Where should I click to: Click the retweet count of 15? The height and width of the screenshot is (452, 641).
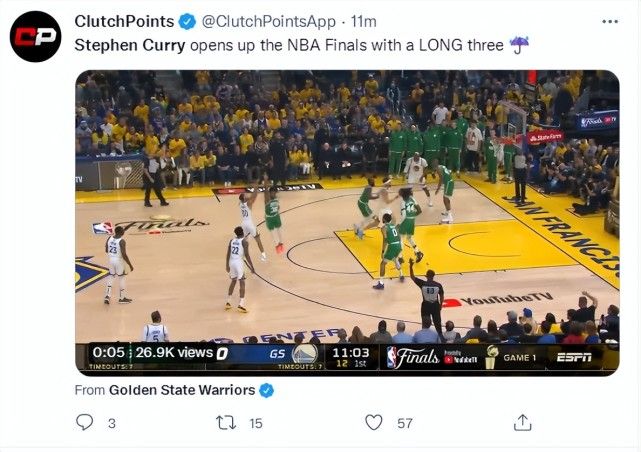pos(256,423)
